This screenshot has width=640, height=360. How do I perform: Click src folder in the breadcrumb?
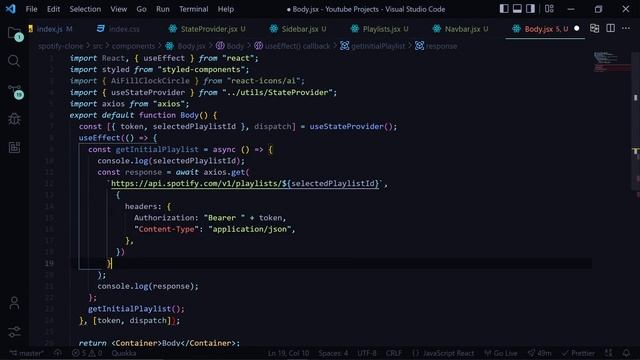click(97, 46)
